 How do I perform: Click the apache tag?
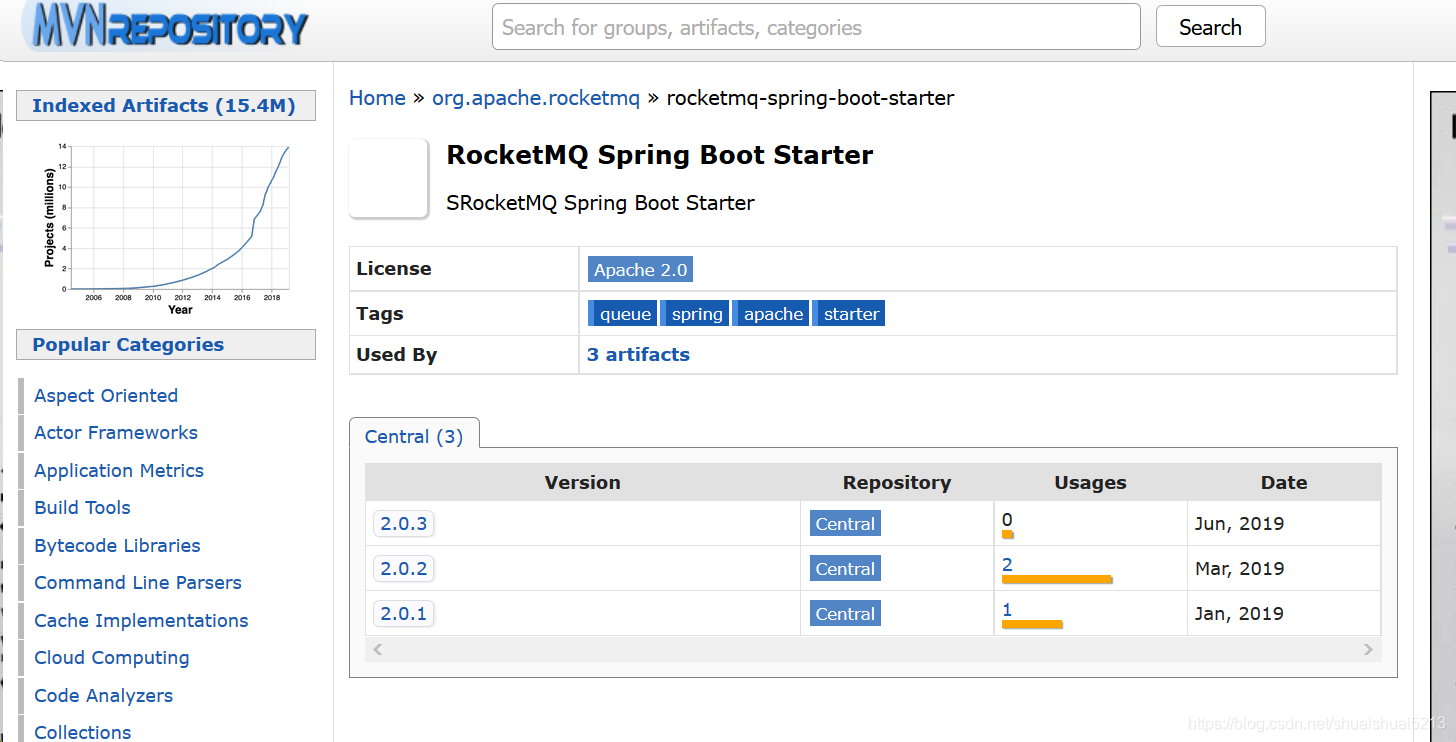coord(771,313)
